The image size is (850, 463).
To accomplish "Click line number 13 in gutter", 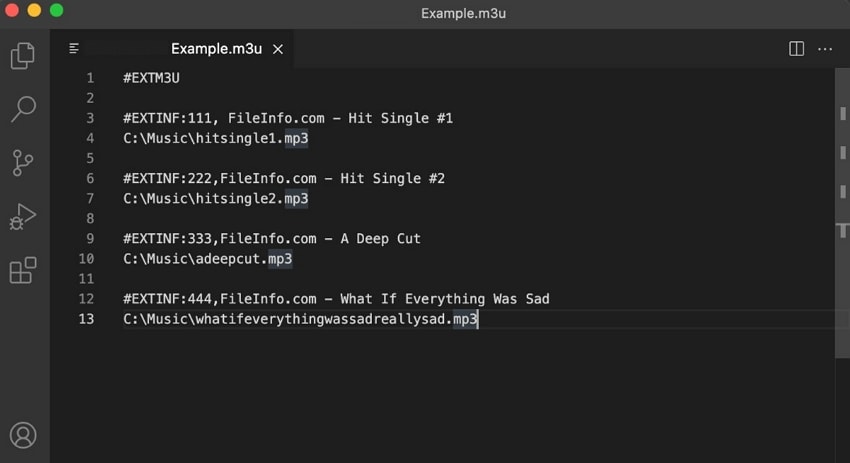I will point(86,319).
